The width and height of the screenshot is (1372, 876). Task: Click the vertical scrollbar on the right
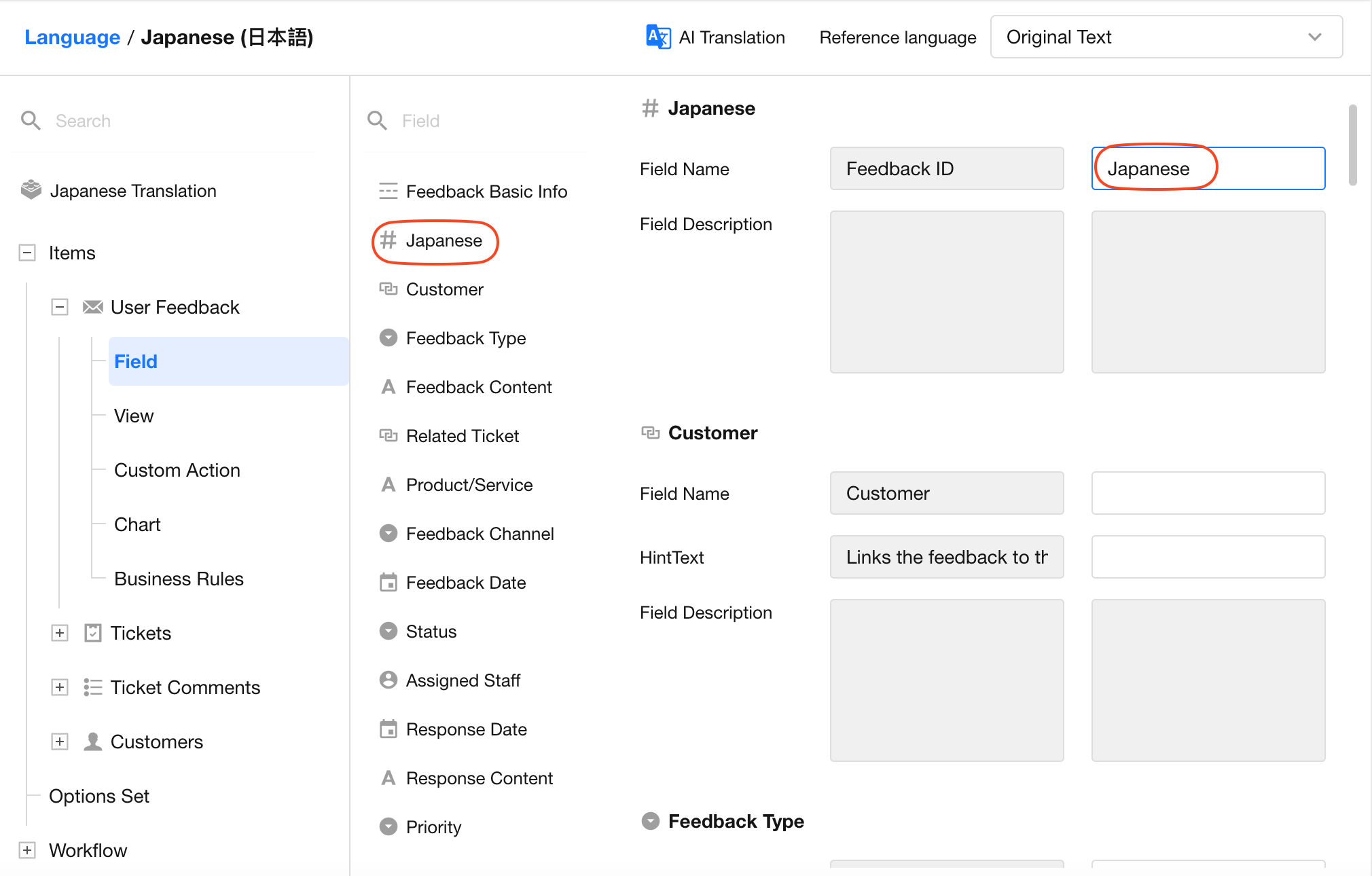tap(1352, 145)
